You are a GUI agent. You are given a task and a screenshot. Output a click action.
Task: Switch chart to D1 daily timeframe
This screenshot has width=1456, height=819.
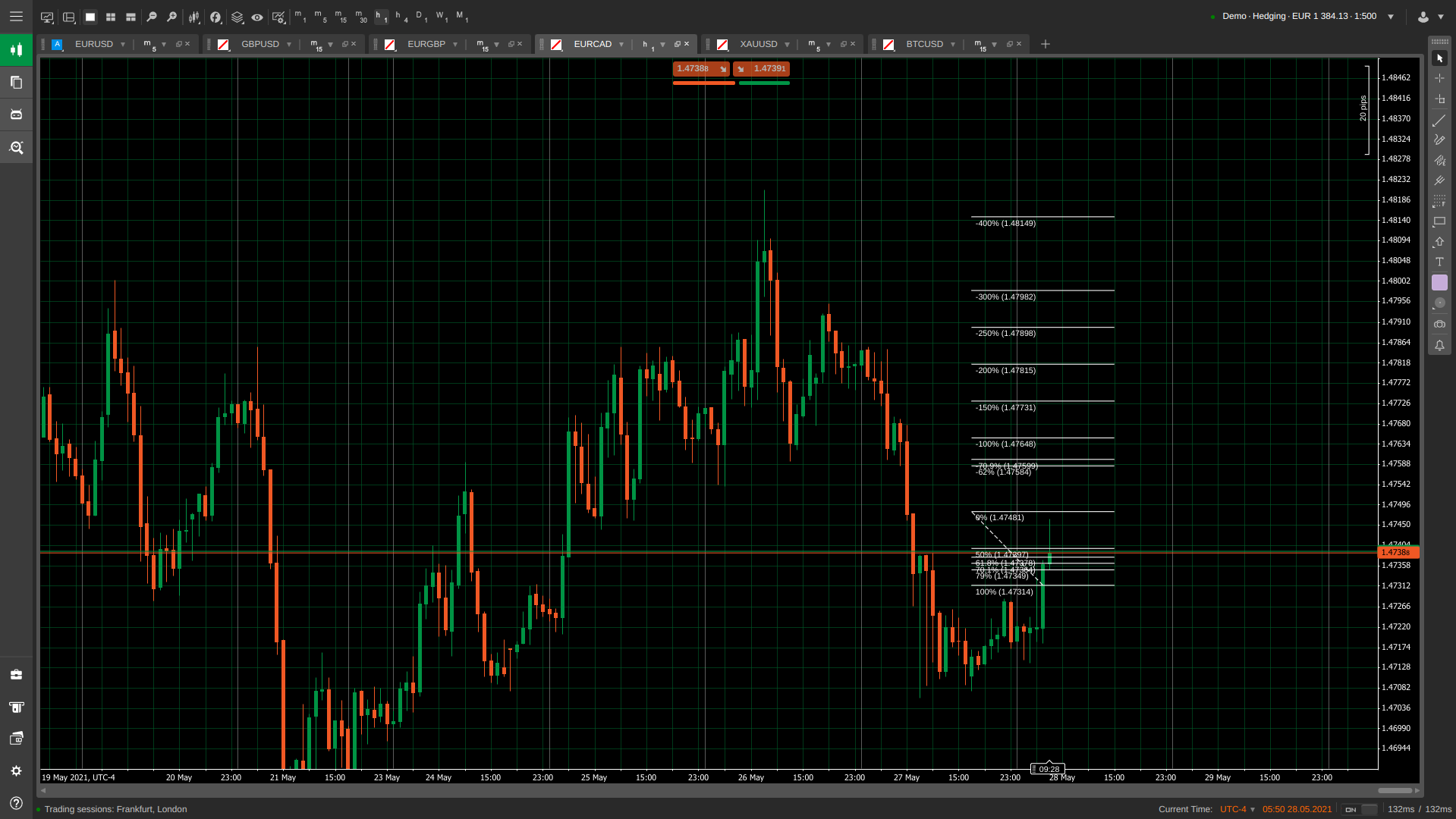pyautogui.click(x=421, y=16)
